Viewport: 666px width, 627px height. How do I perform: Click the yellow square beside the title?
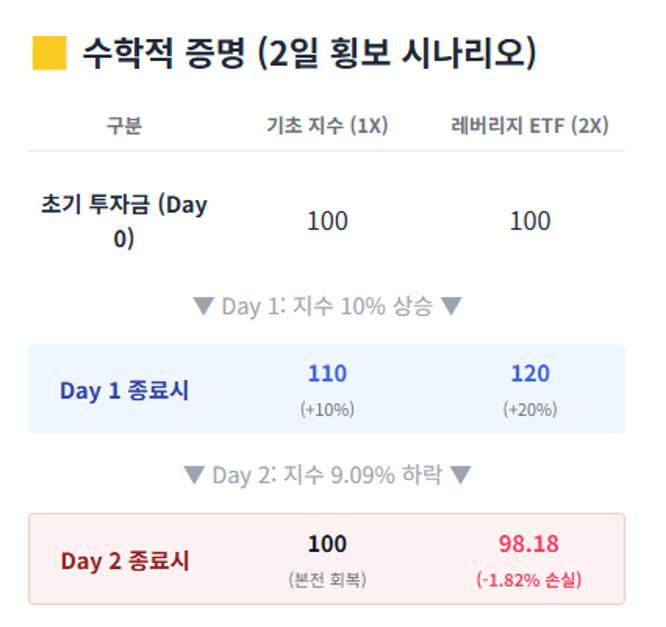(x=49, y=53)
